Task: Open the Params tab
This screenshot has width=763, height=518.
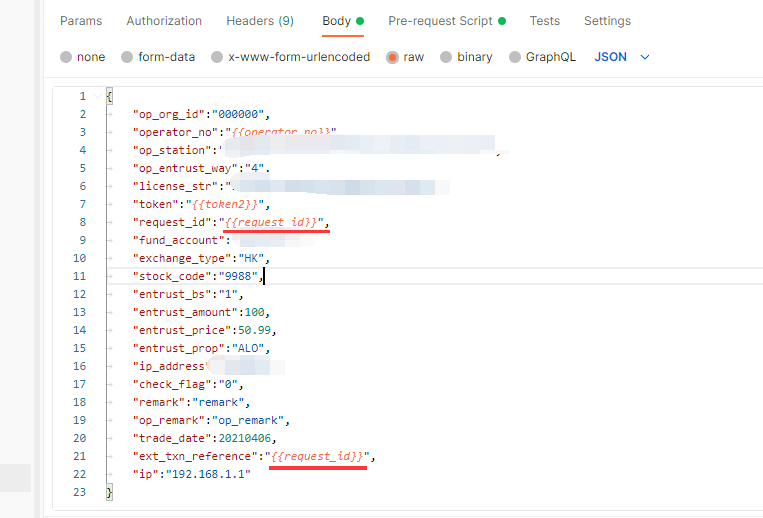Action: click(81, 21)
